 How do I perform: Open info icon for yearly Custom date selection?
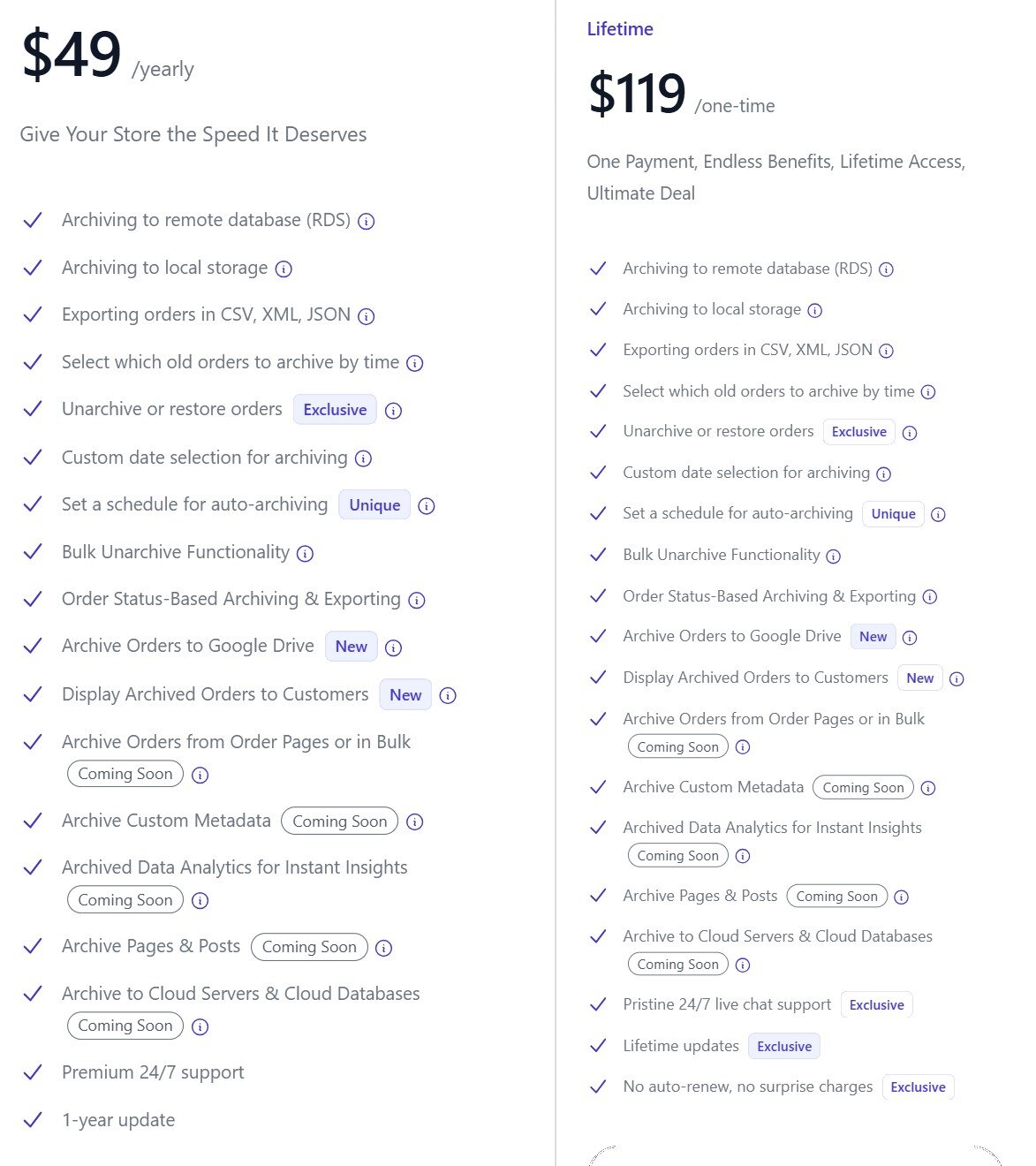click(x=363, y=458)
